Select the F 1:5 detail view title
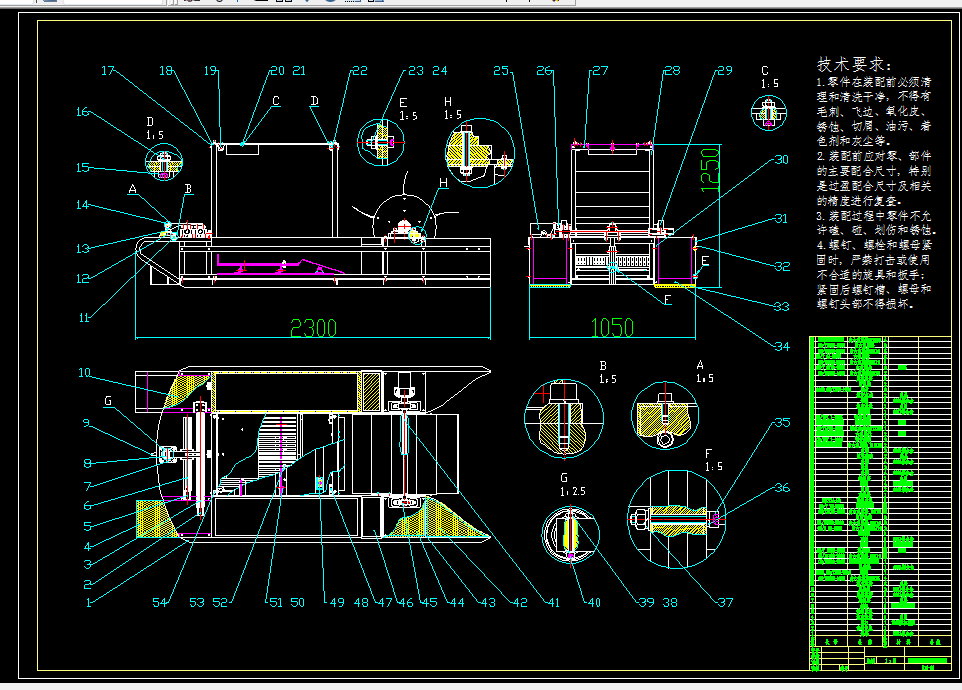Viewport: 962px width, 690px height. [x=714, y=460]
